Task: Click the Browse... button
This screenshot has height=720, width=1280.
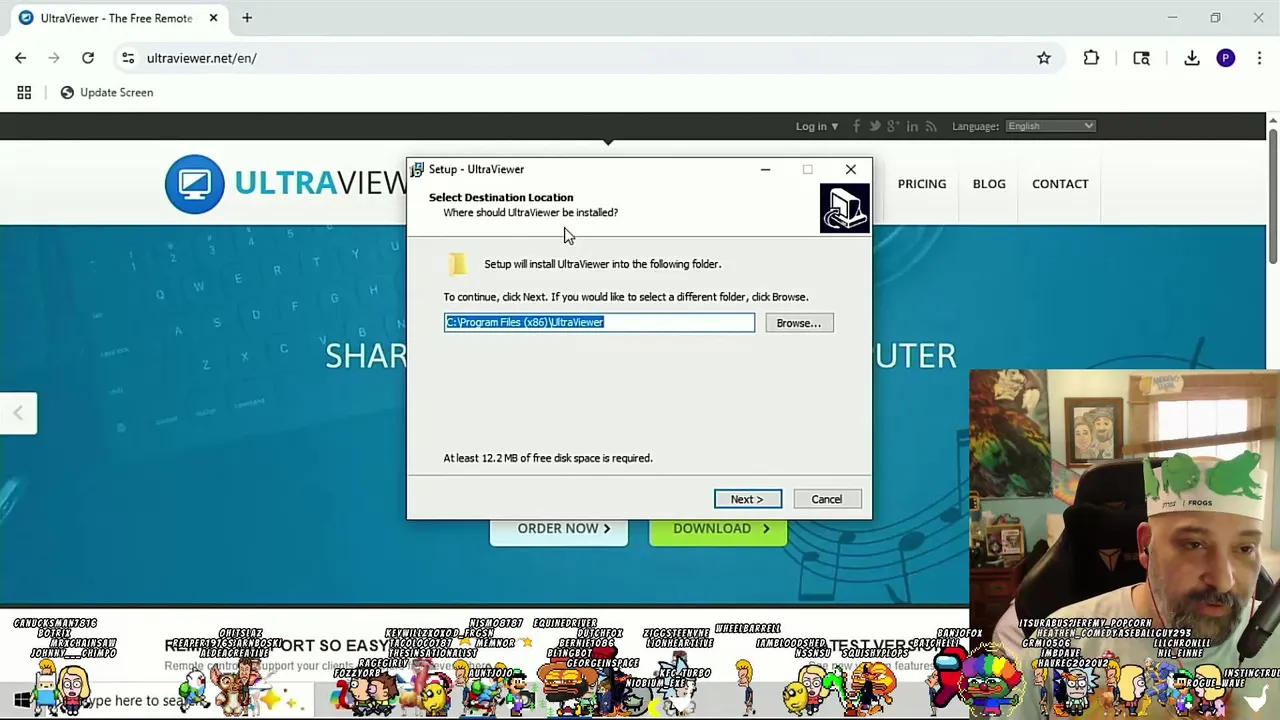Action: 798,323
